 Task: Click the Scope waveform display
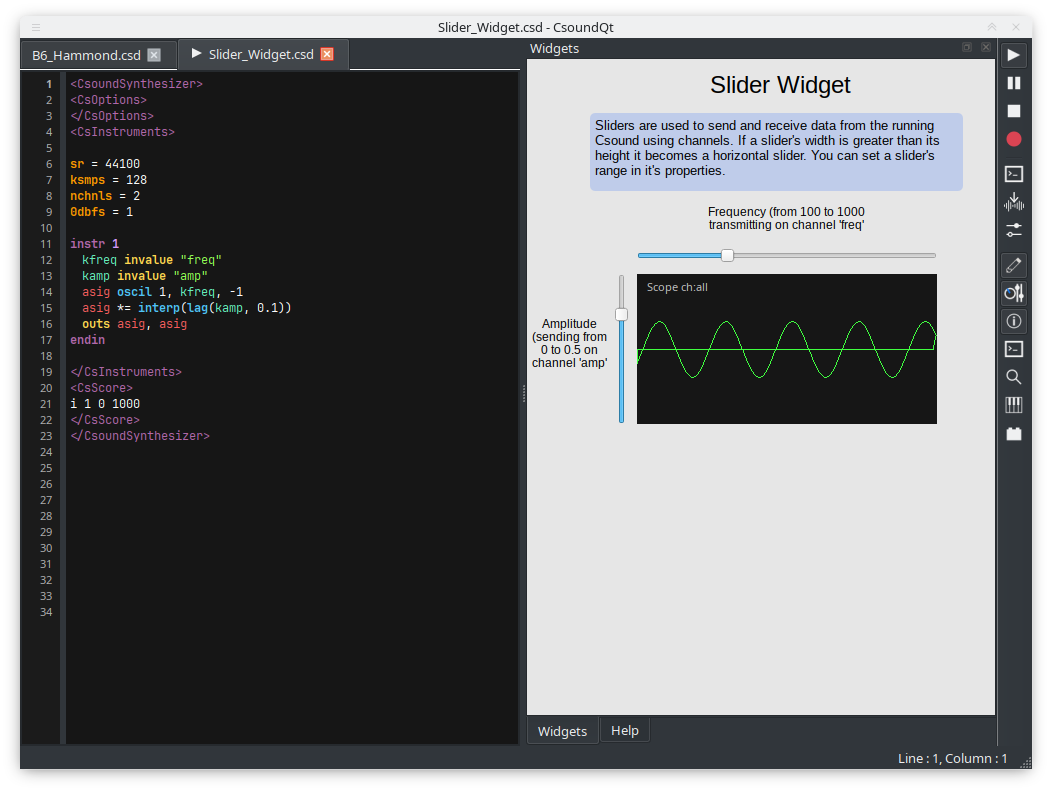point(786,349)
